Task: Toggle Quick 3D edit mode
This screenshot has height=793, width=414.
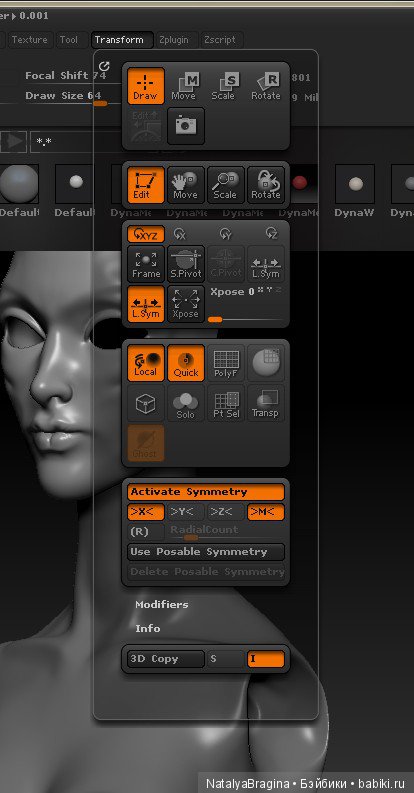Action: click(x=186, y=363)
